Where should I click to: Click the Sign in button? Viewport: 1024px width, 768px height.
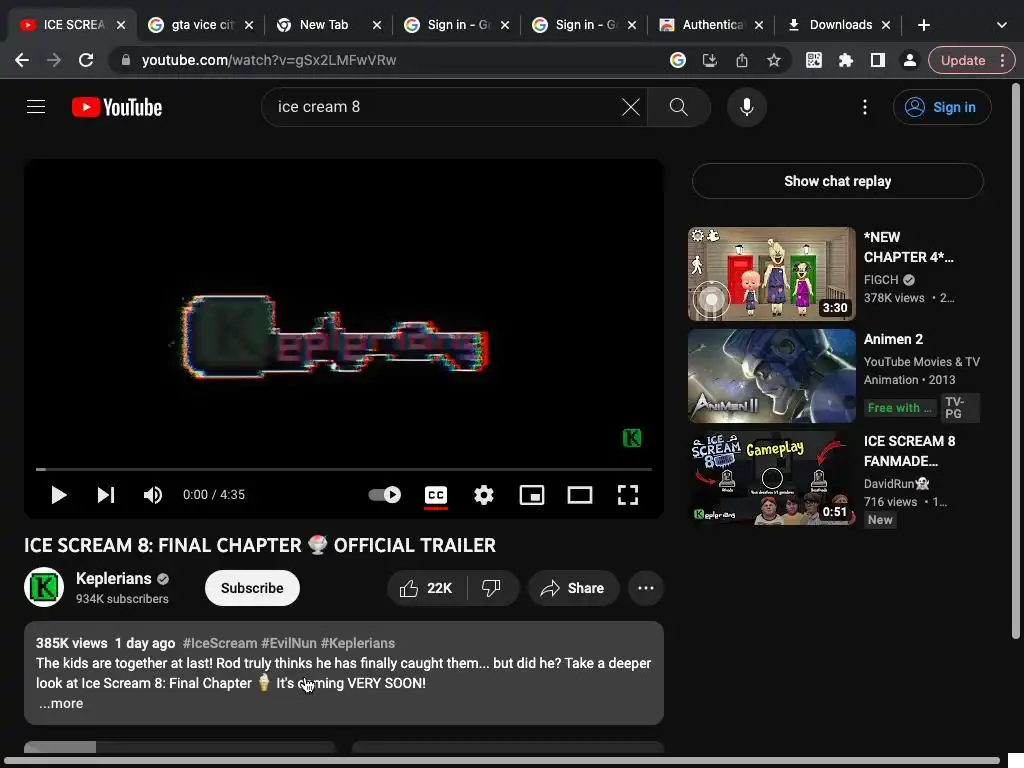(x=942, y=107)
